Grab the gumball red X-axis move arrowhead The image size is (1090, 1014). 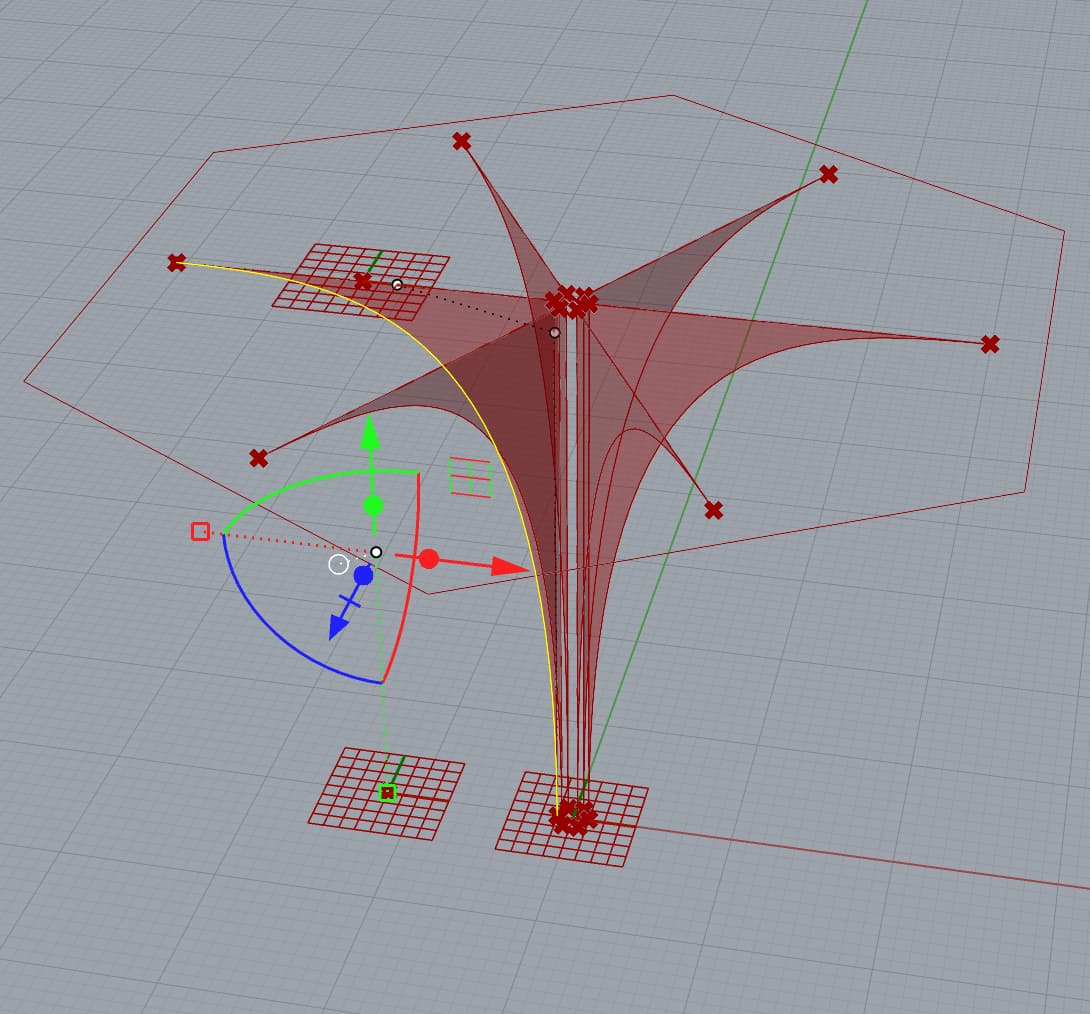(x=511, y=567)
